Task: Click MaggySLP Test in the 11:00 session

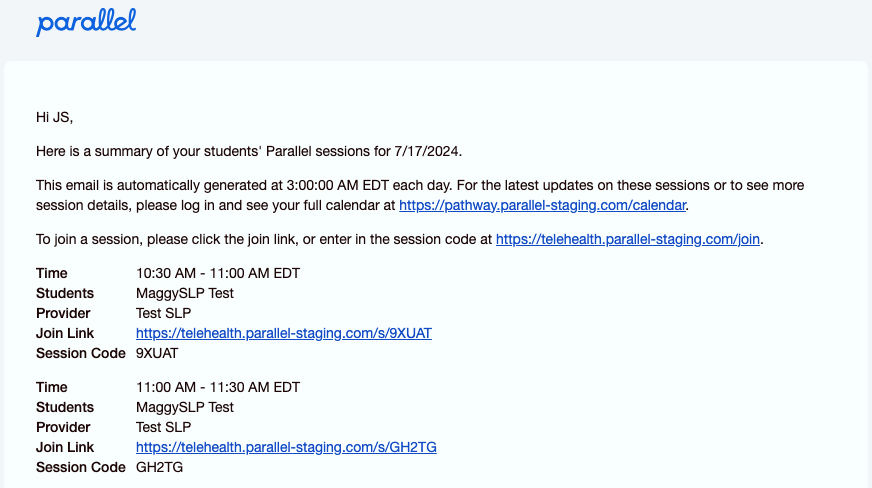Action: point(185,407)
